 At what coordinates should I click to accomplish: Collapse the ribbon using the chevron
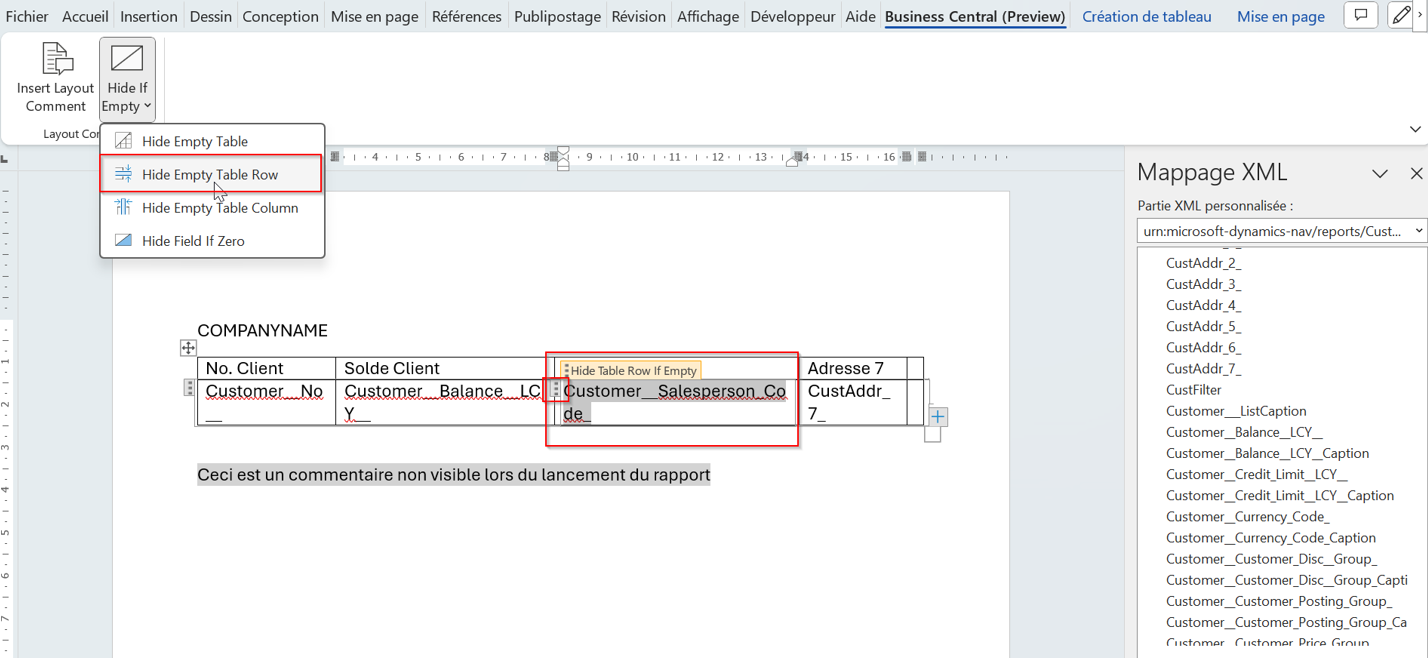point(1414,129)
